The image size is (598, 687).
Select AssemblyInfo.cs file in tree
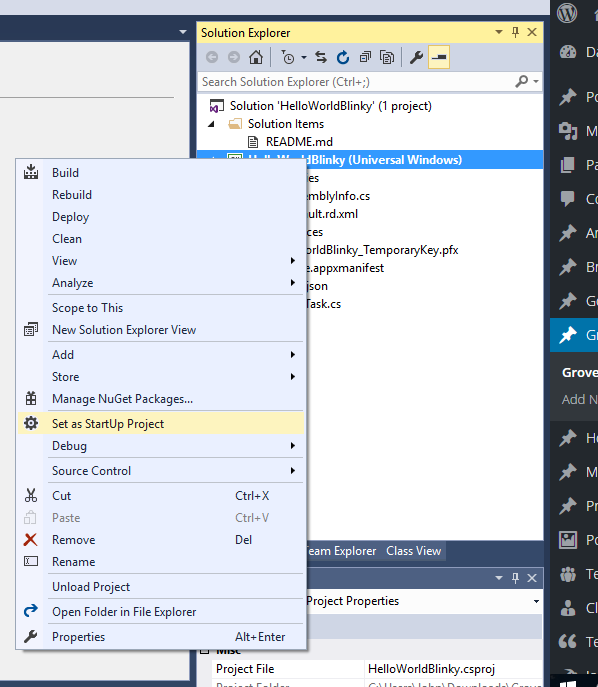pos(338,196)
